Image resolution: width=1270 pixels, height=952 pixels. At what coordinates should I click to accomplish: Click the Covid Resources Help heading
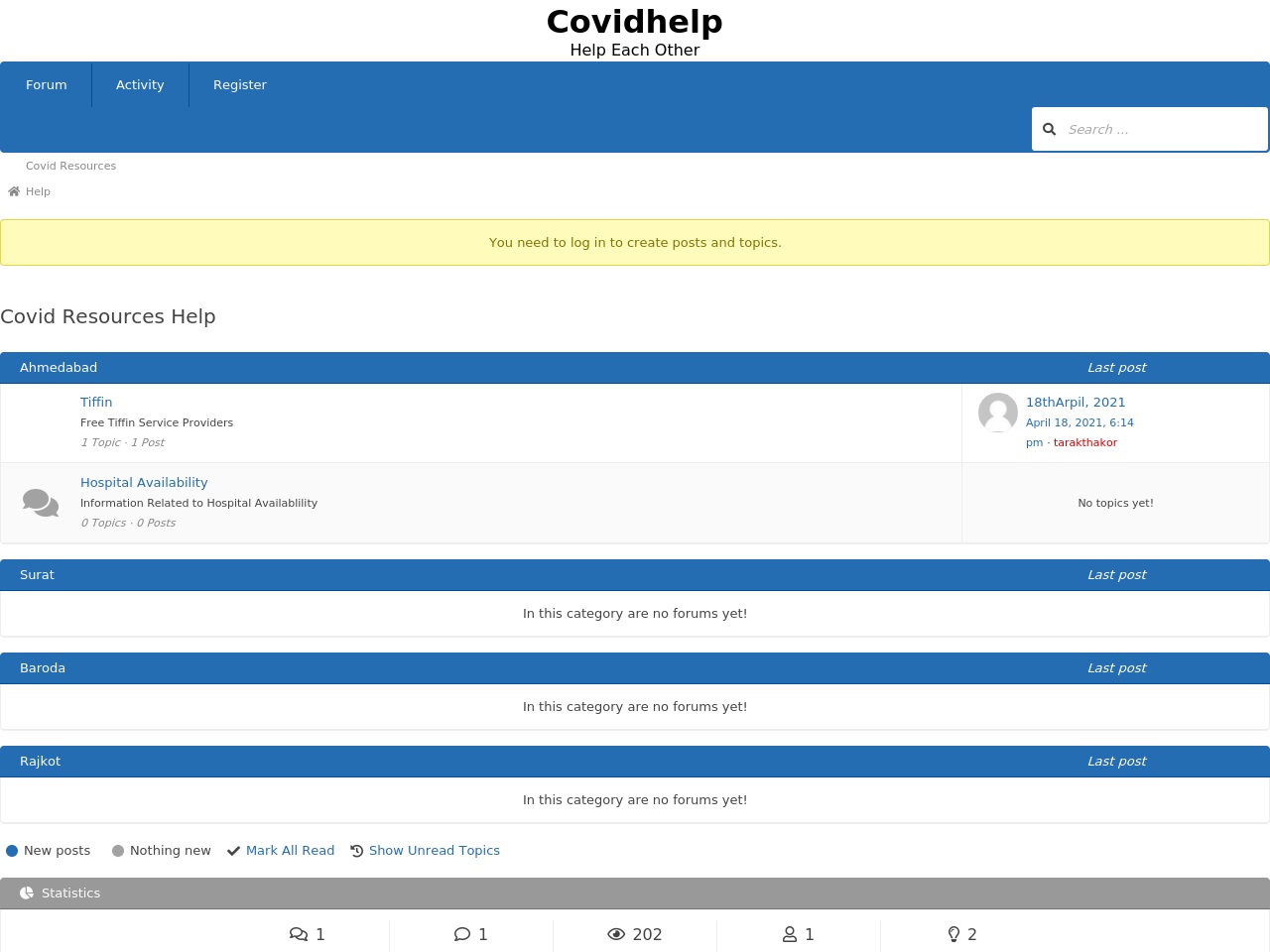108,316
